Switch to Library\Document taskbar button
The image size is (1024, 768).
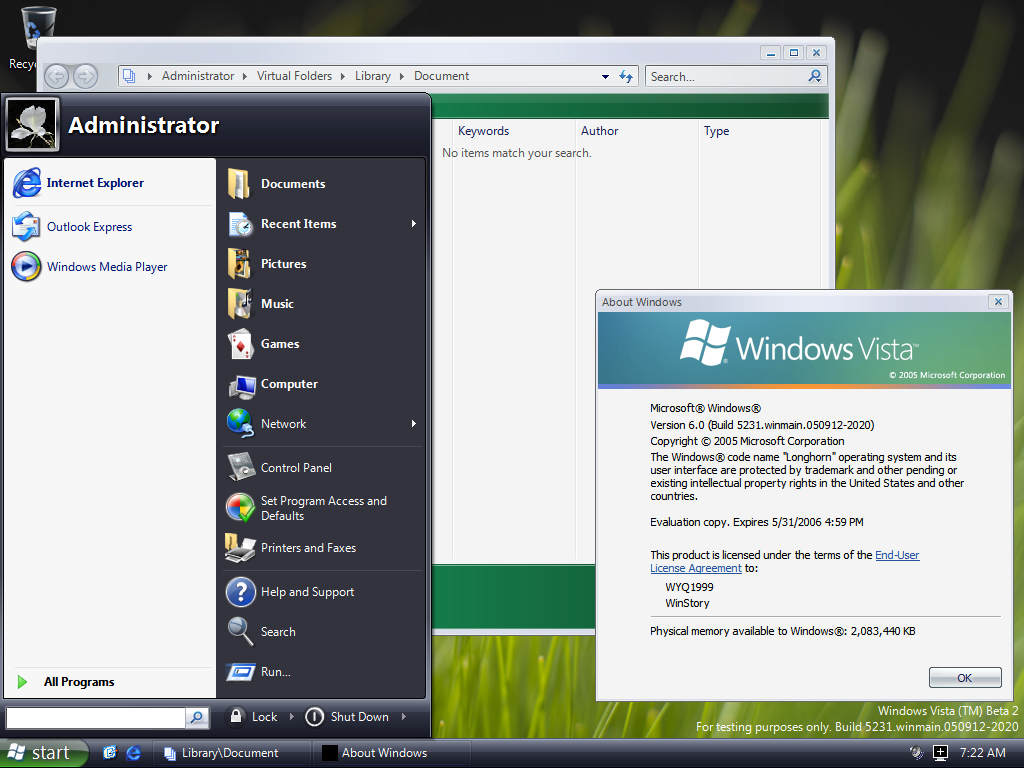coord(230,753)
